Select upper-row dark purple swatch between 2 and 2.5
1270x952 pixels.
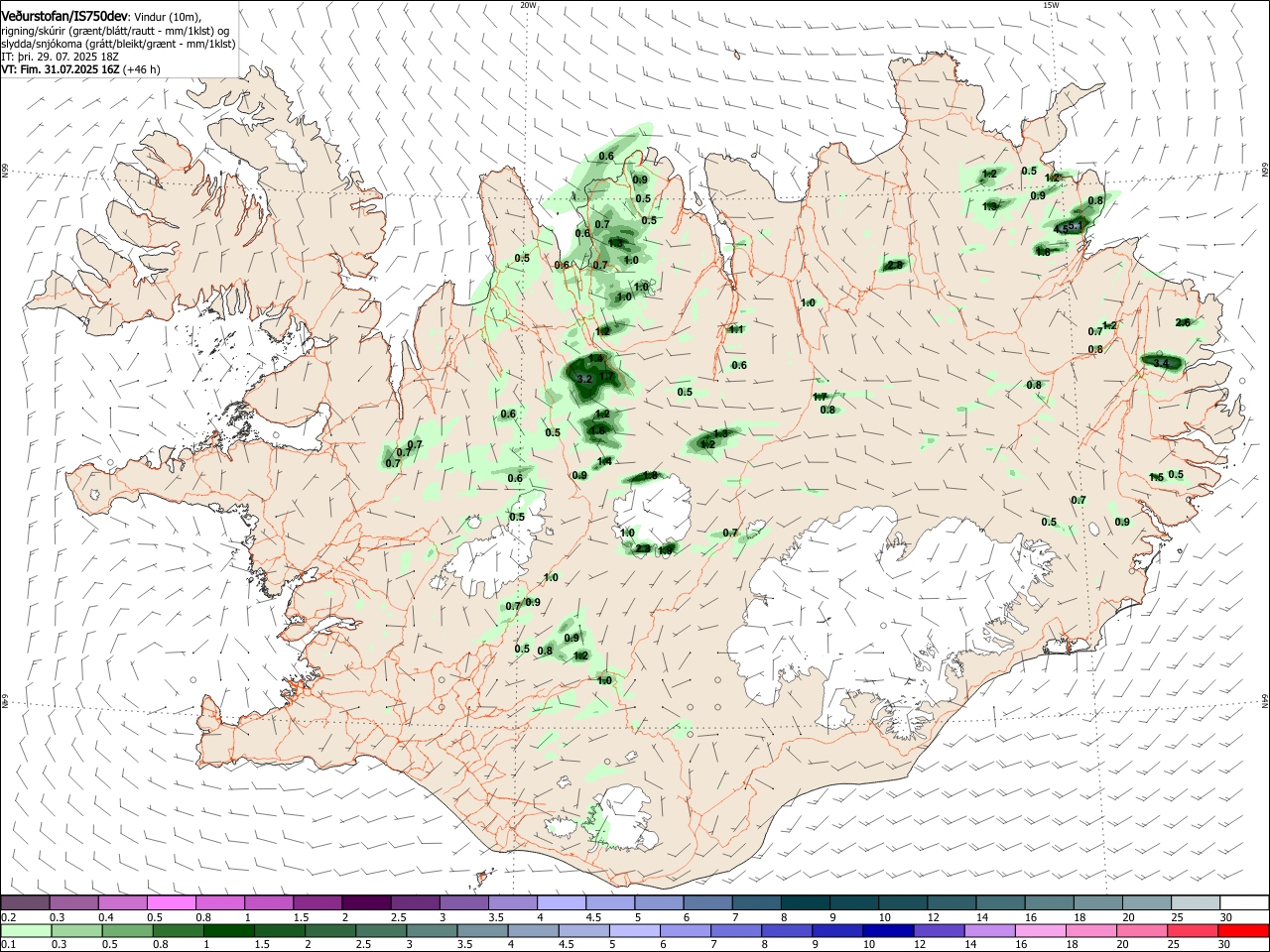pos(365,903)
